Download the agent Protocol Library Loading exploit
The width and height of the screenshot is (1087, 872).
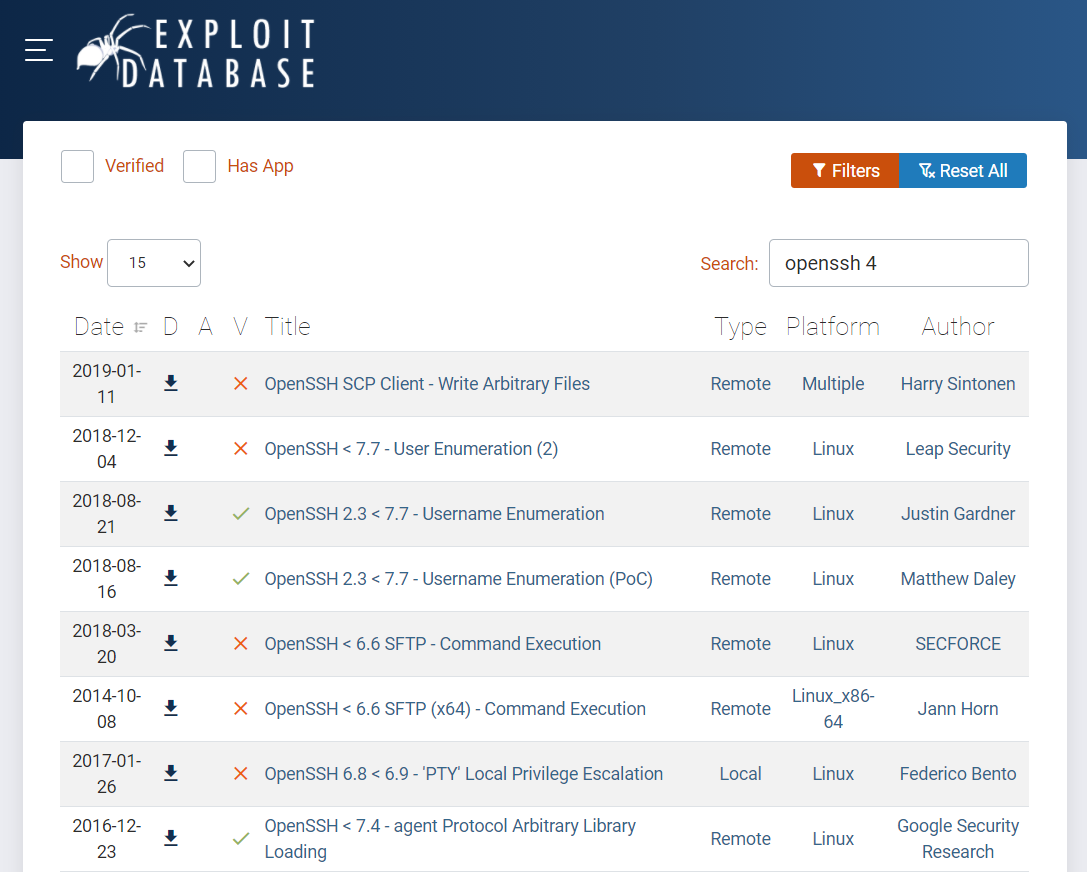coord(171,839)
